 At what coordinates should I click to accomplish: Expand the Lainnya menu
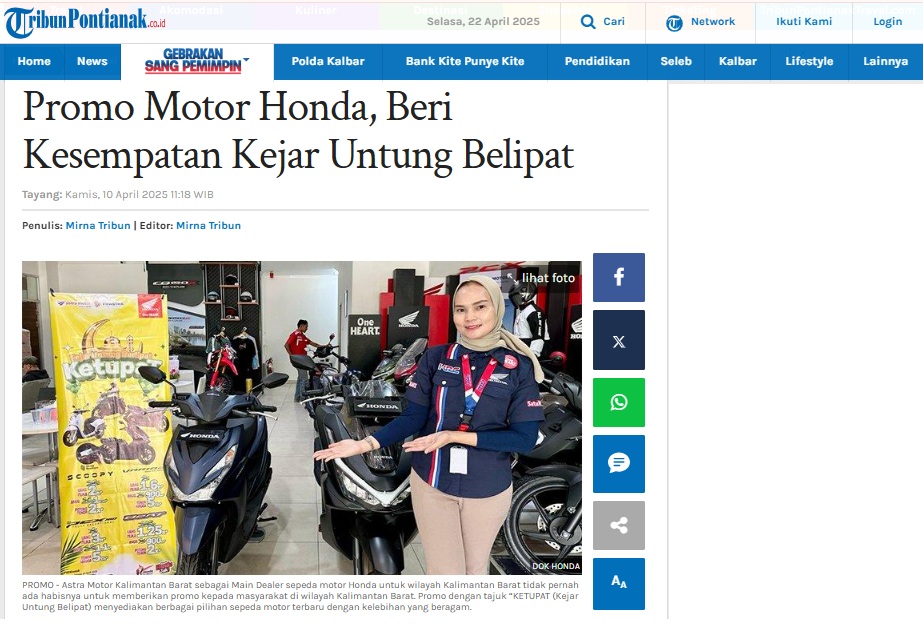(885, 61)
